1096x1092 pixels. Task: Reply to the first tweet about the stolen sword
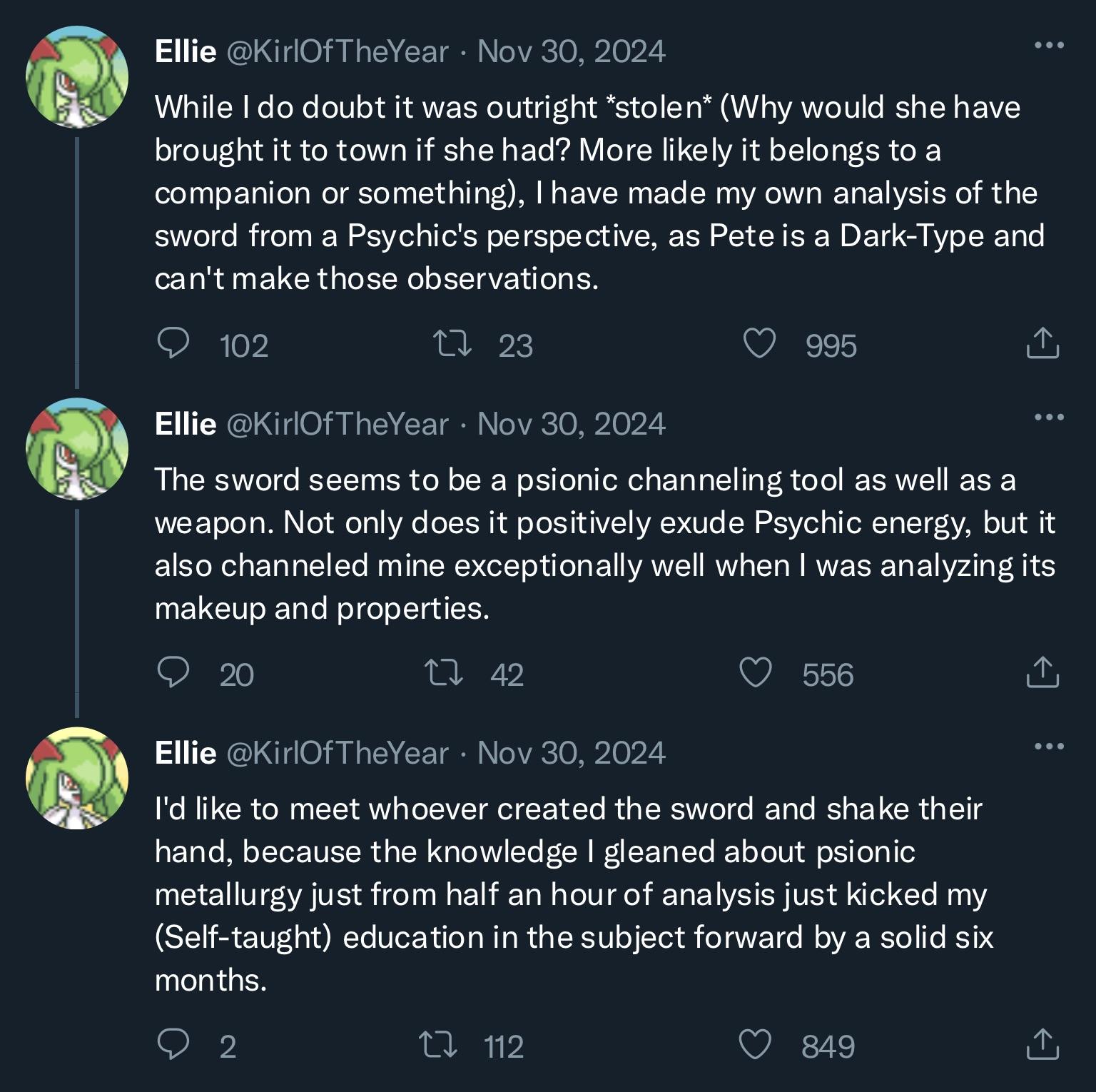click(x=174, y=345)
